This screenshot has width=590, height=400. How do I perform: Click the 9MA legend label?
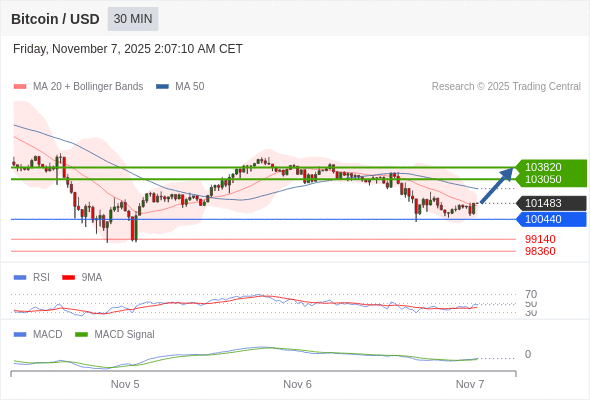pyautogui.click(x=91, y=278)
